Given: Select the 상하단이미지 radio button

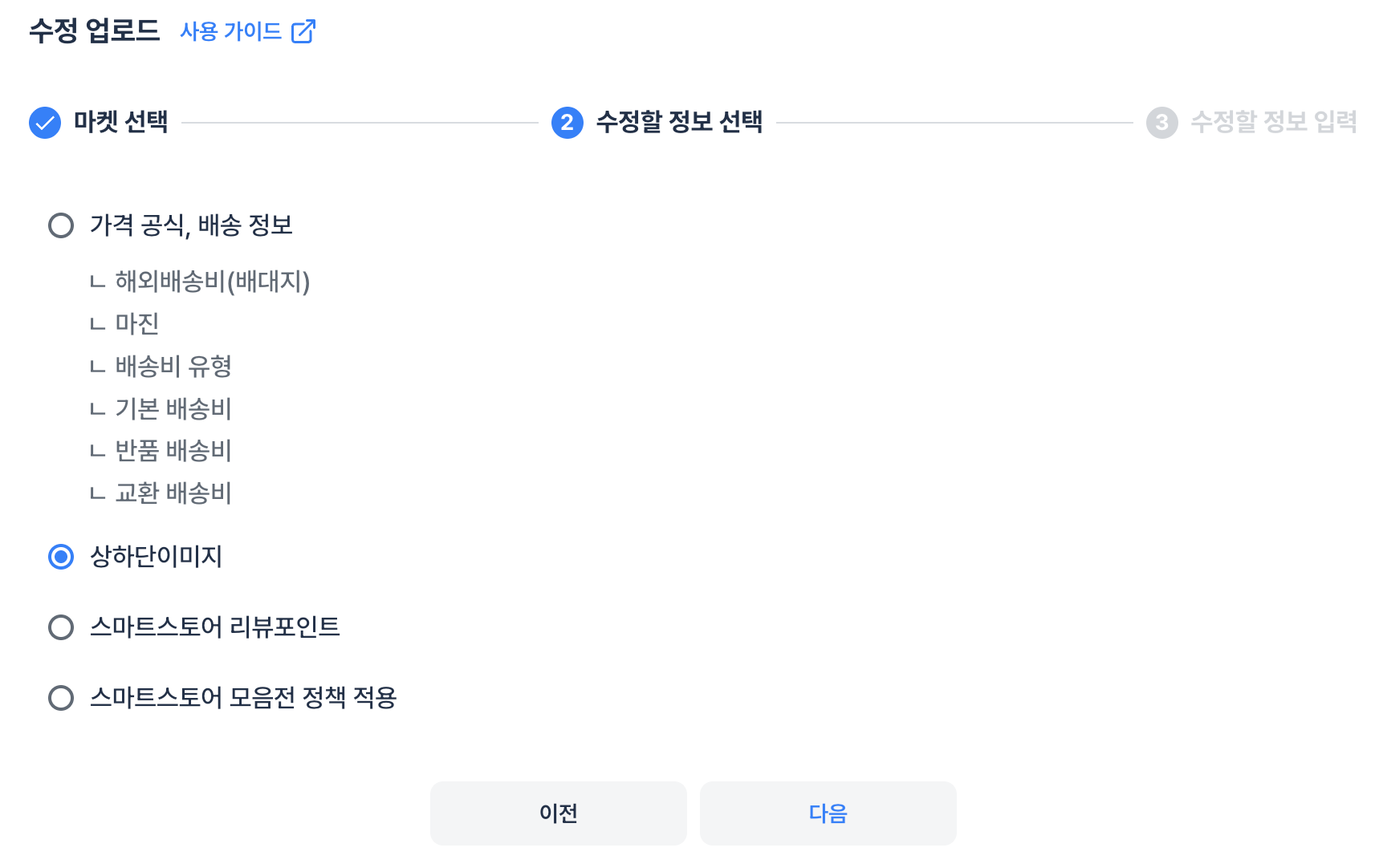Looking at the screenshot, I should (x=60, y=558).
